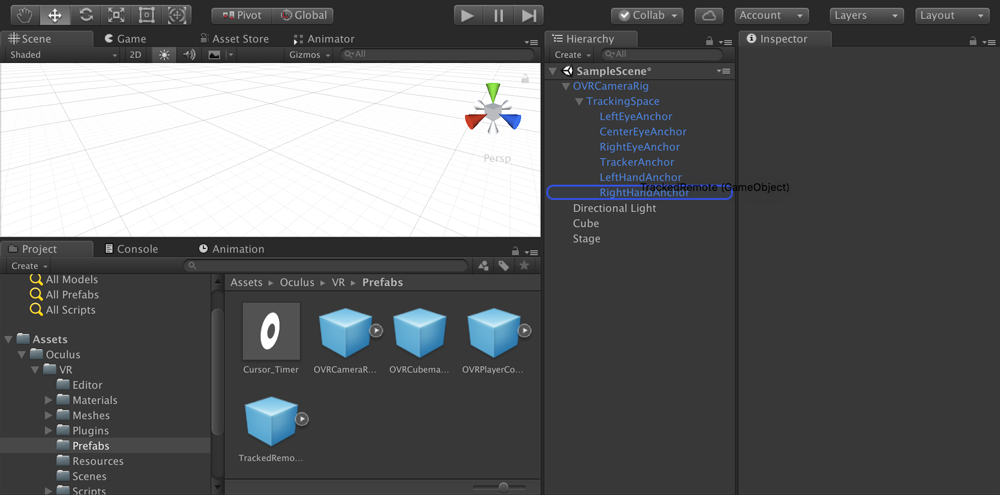The height and width of the screenshot is (495, 1000).
Task: Select the Rect transform tool
Action: click(x=146, y=15)
